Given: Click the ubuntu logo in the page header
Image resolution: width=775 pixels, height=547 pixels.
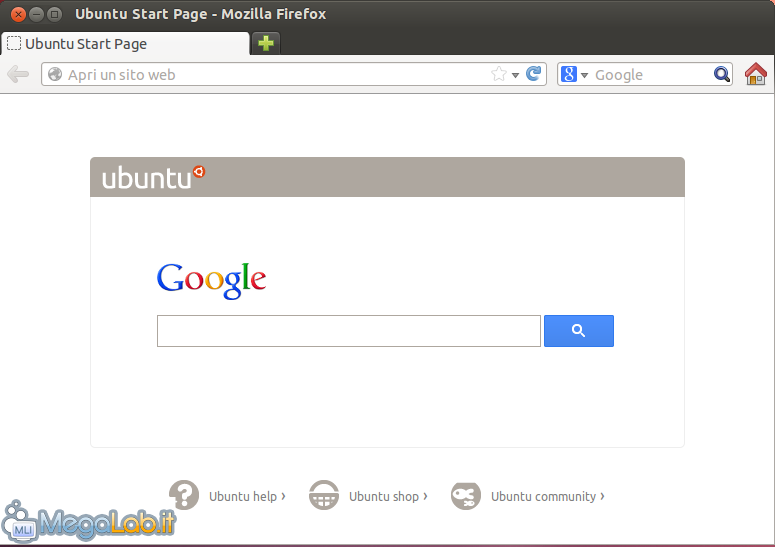Looking at the screenshot, I should pyautogui.click(x=153, y=177).
